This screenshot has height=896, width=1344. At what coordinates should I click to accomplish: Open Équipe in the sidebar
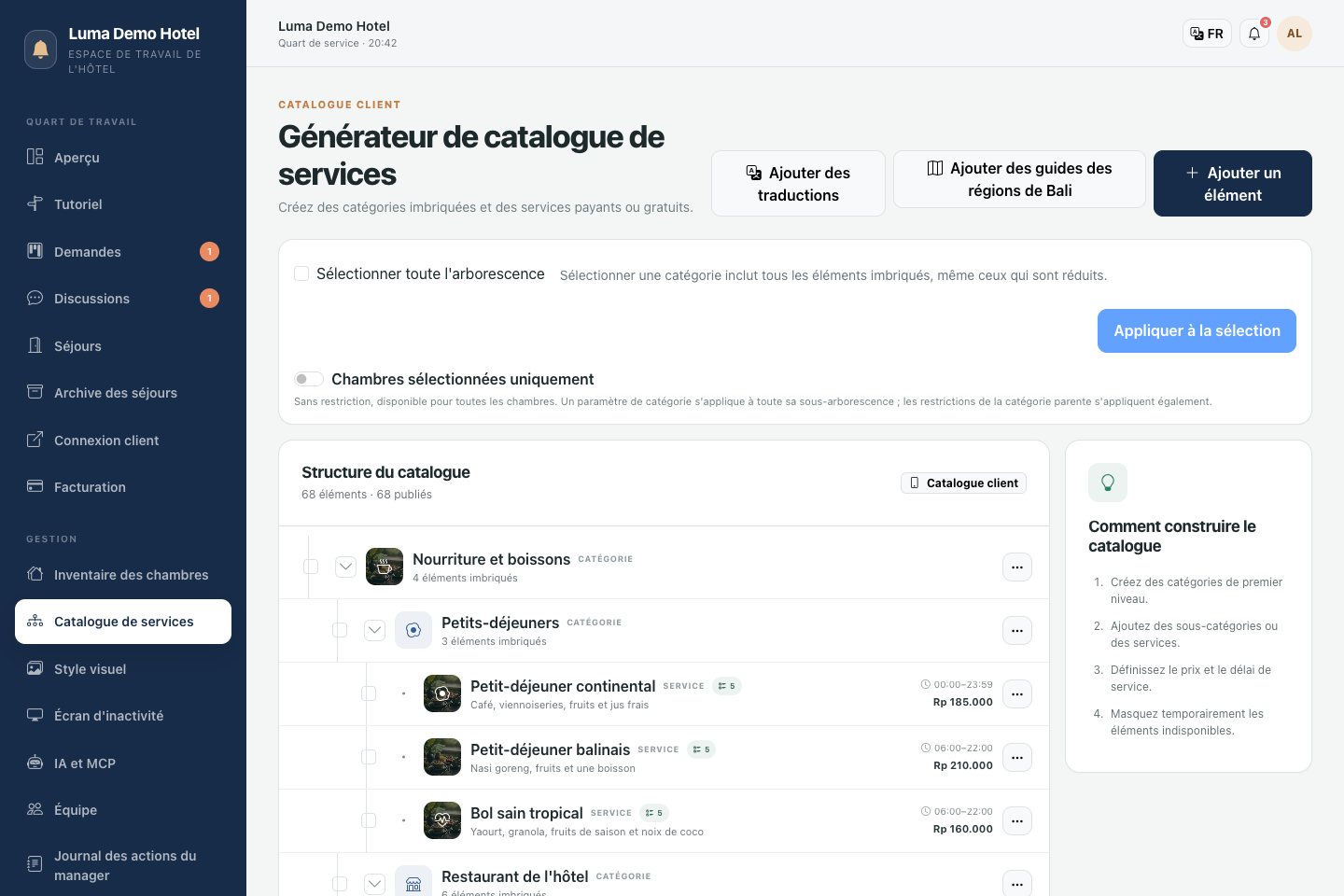point(123,809)
